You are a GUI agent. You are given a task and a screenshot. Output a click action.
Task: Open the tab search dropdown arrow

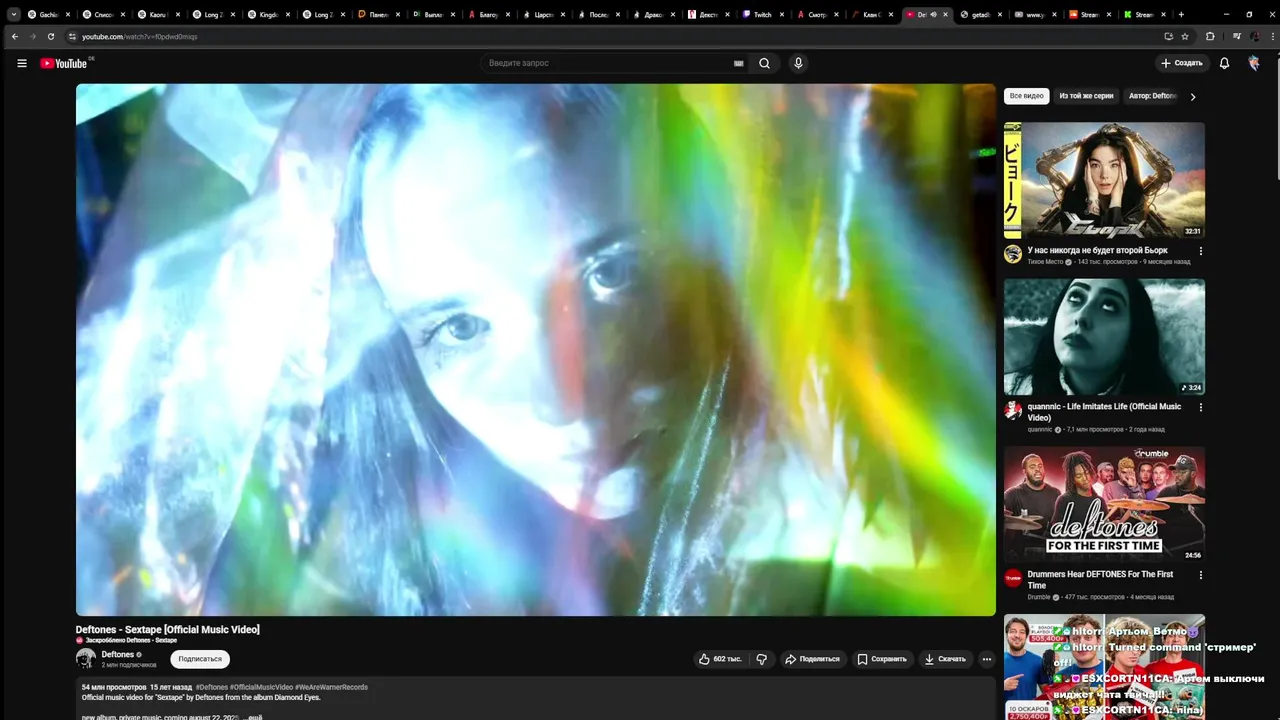14,14
